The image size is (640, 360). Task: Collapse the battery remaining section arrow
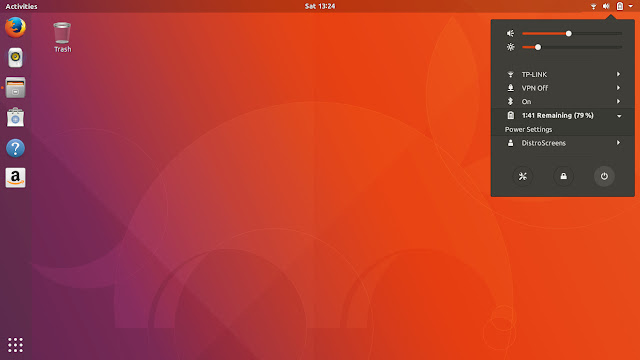tap(619, 116)
